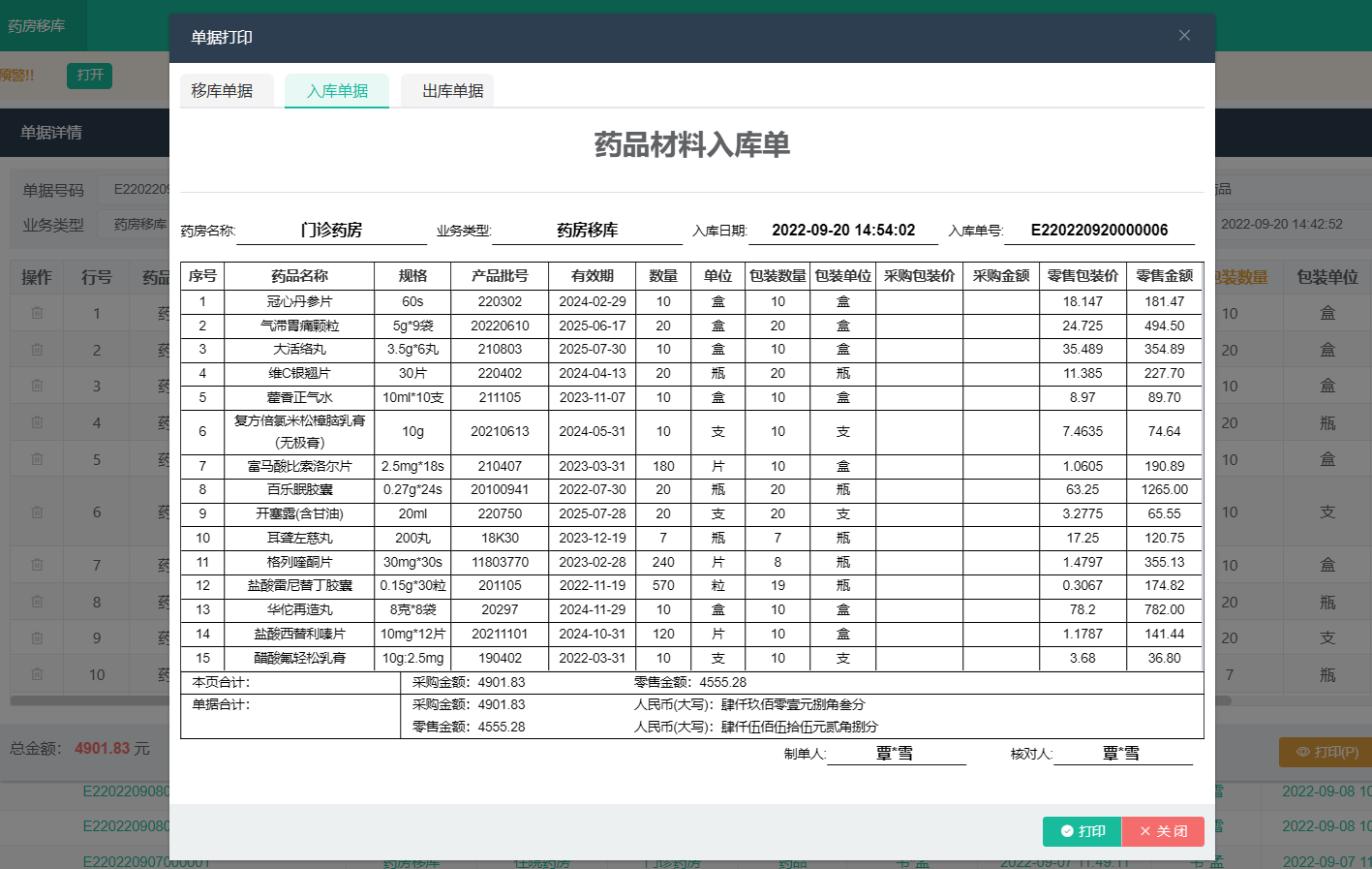Click trash icon for row 7 in background table
The height and width of the screenshot is (869, 1372).
tap(37, 565)
